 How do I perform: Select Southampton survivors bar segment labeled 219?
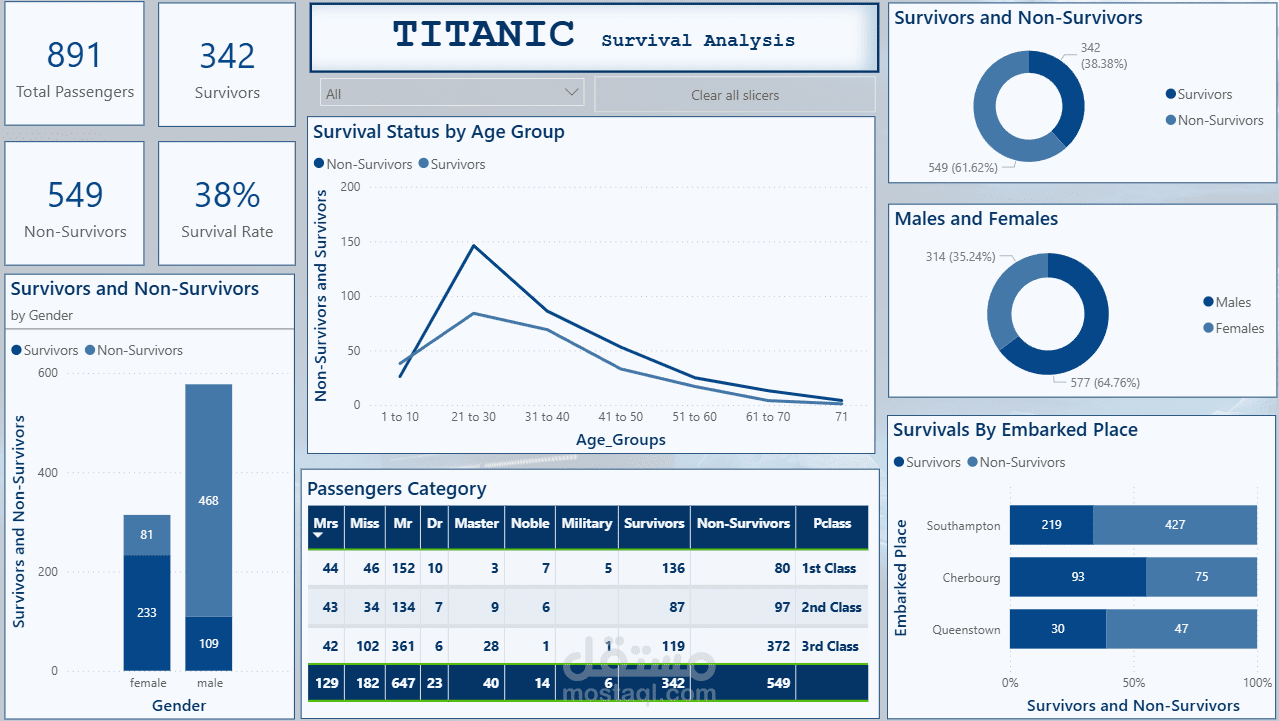point(1051,525)
